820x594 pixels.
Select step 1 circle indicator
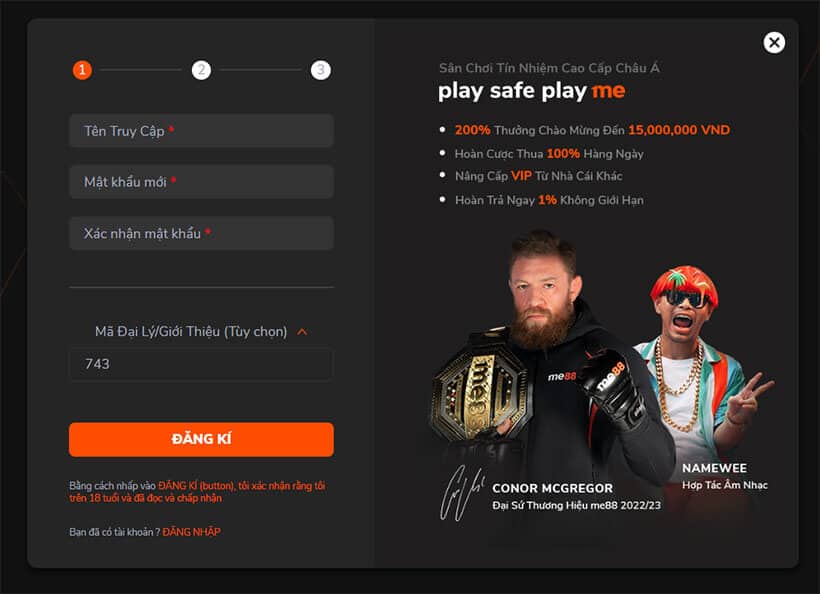82,70
